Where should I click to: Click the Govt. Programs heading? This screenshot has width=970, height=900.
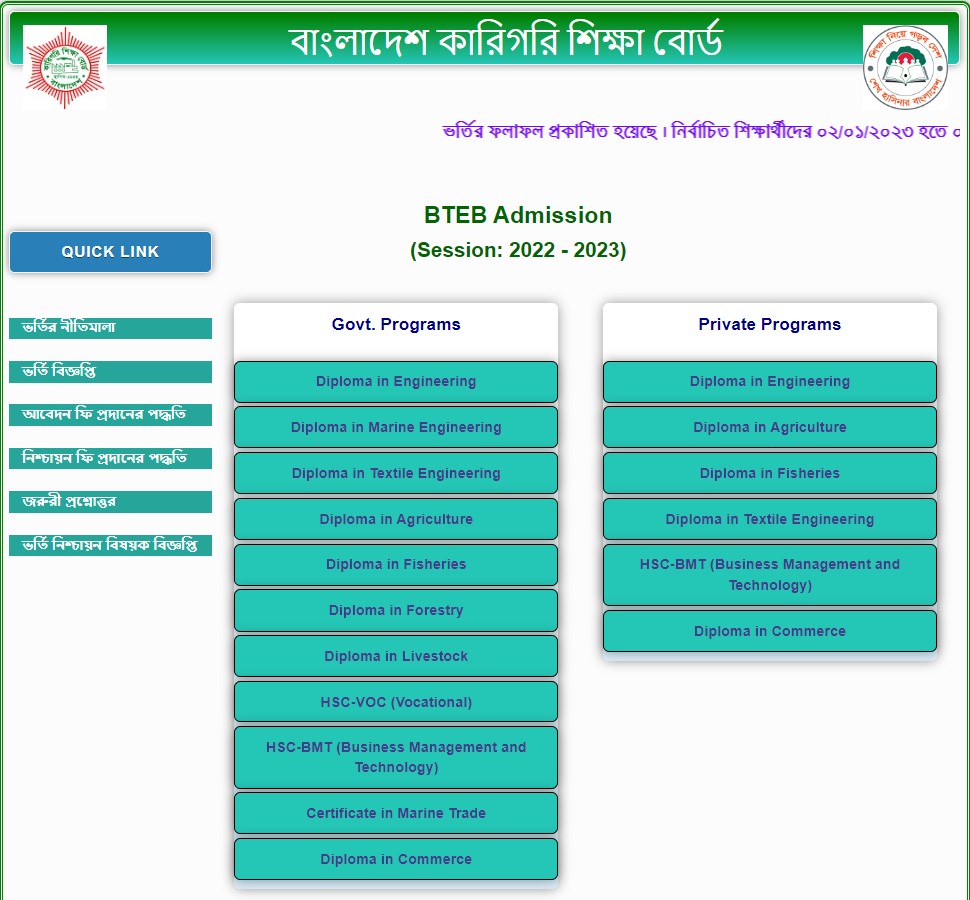(x=396, y=325)
